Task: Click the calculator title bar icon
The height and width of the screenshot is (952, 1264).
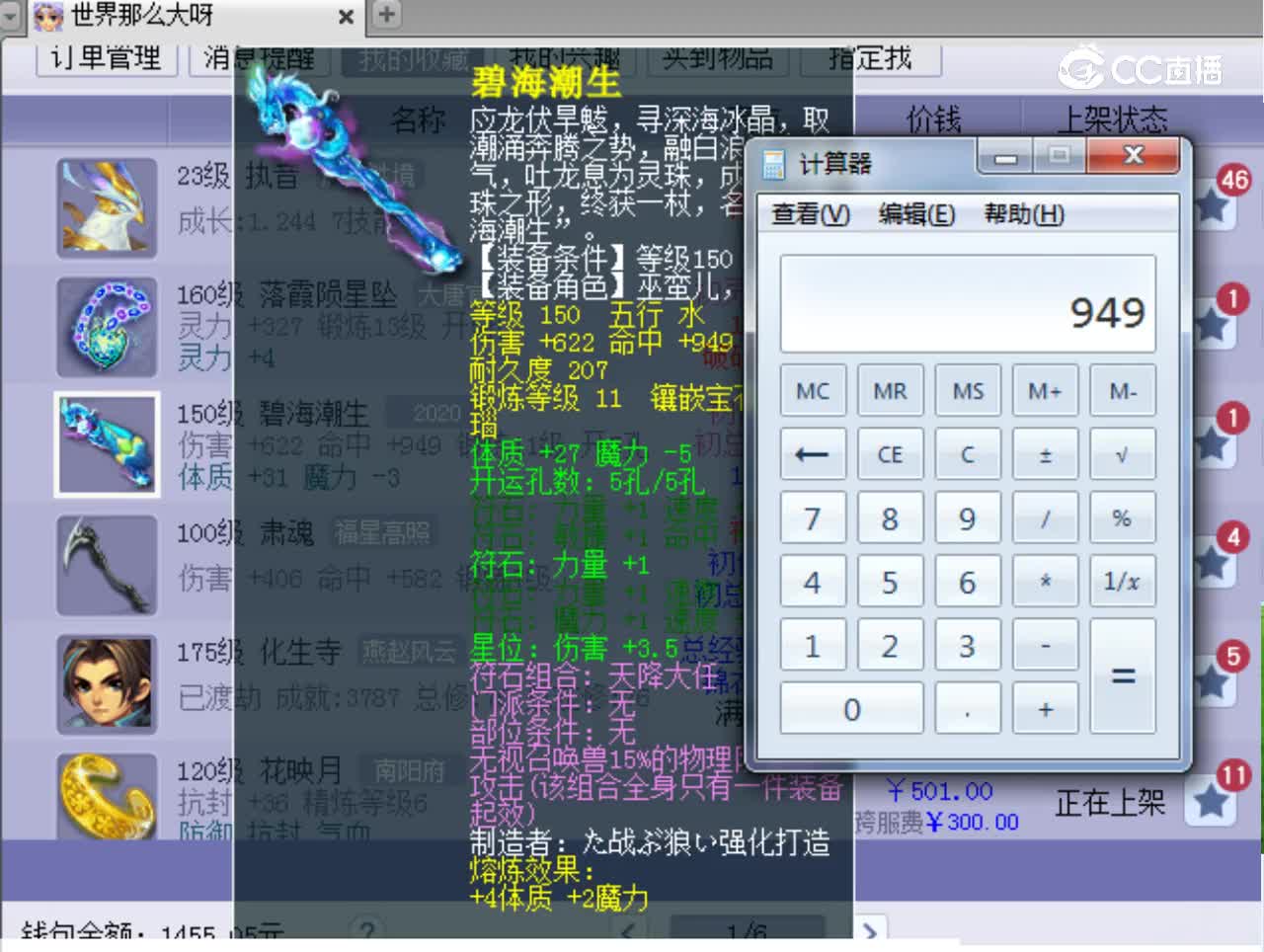Action: pyautogui.click(x=774, y=164)
